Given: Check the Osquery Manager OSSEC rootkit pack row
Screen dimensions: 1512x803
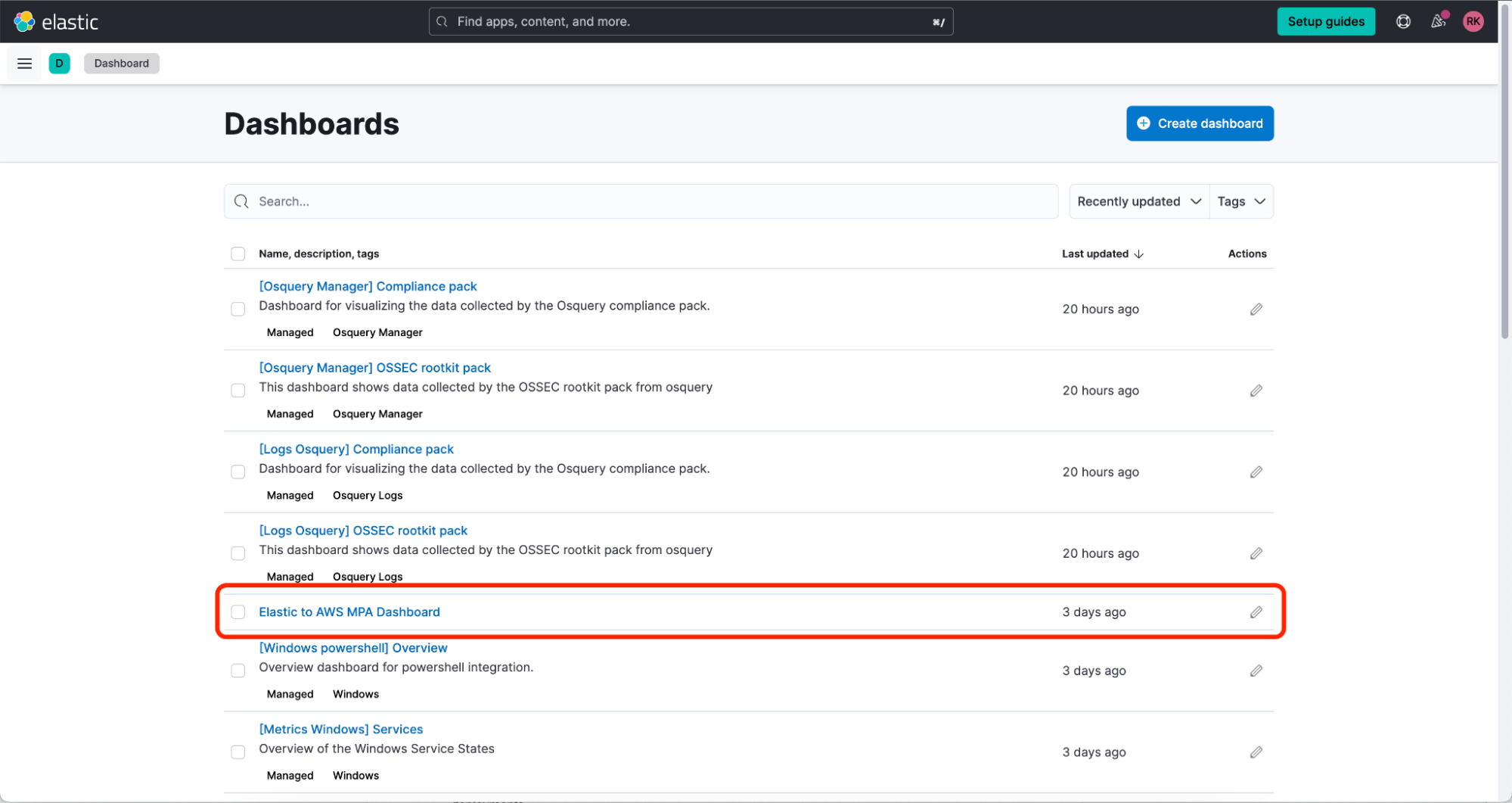Looking at the screenshot, I should pyautogui.click(x=238, y=391).
